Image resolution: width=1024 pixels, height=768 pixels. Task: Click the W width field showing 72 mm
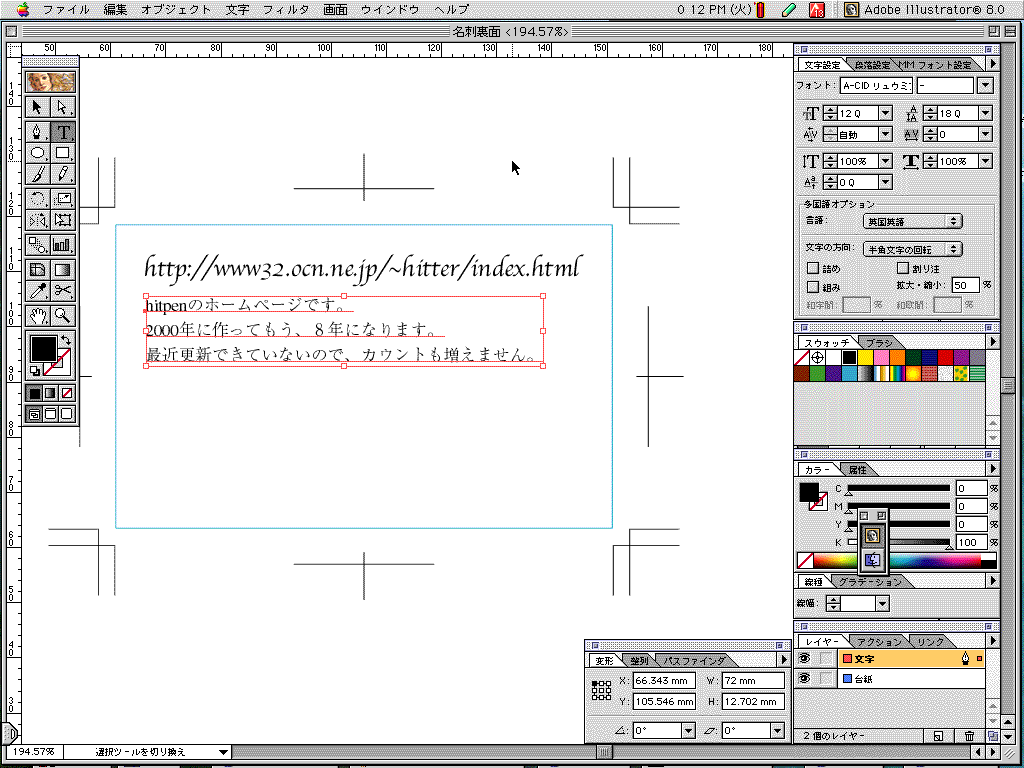tap(753, 681)
